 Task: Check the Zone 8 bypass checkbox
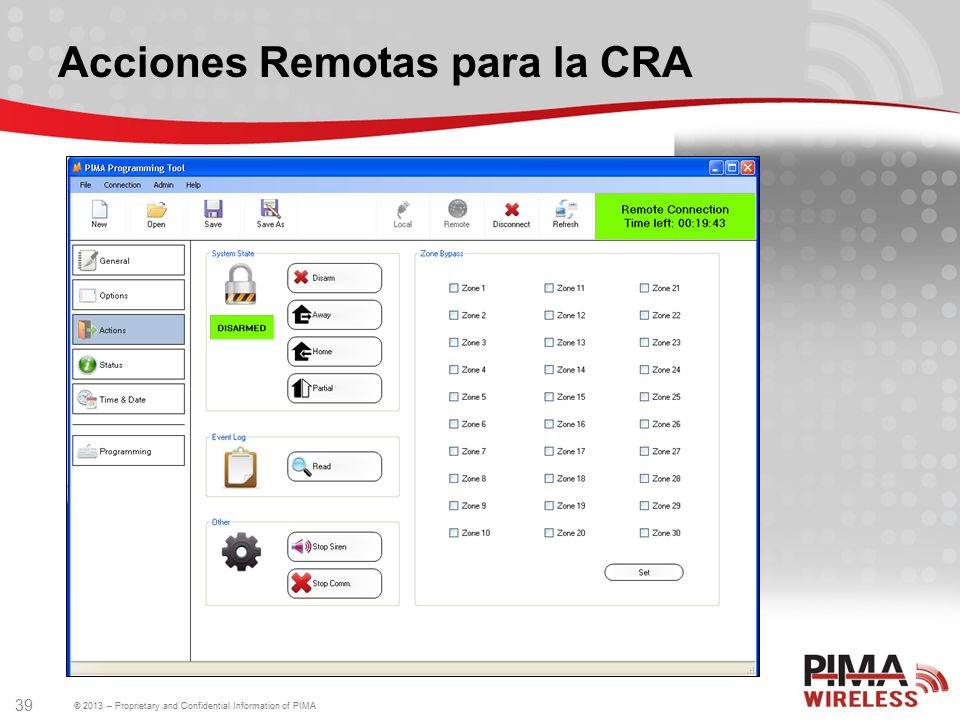(x=454, y=478)
